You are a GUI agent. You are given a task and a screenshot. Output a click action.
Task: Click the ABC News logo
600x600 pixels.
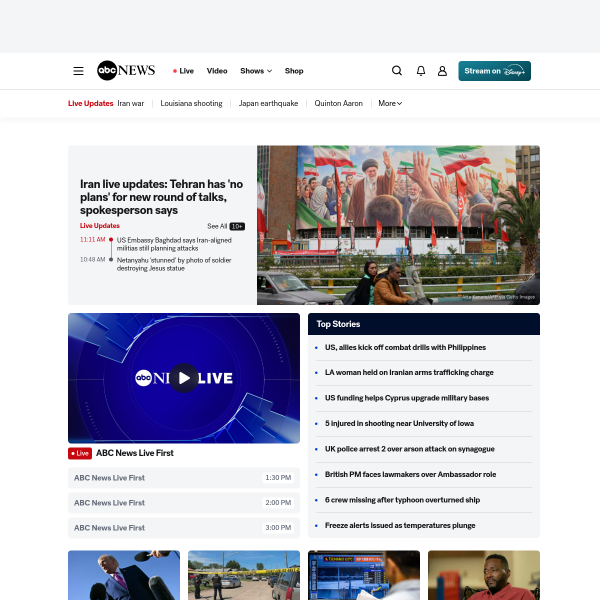pos(126,70)
